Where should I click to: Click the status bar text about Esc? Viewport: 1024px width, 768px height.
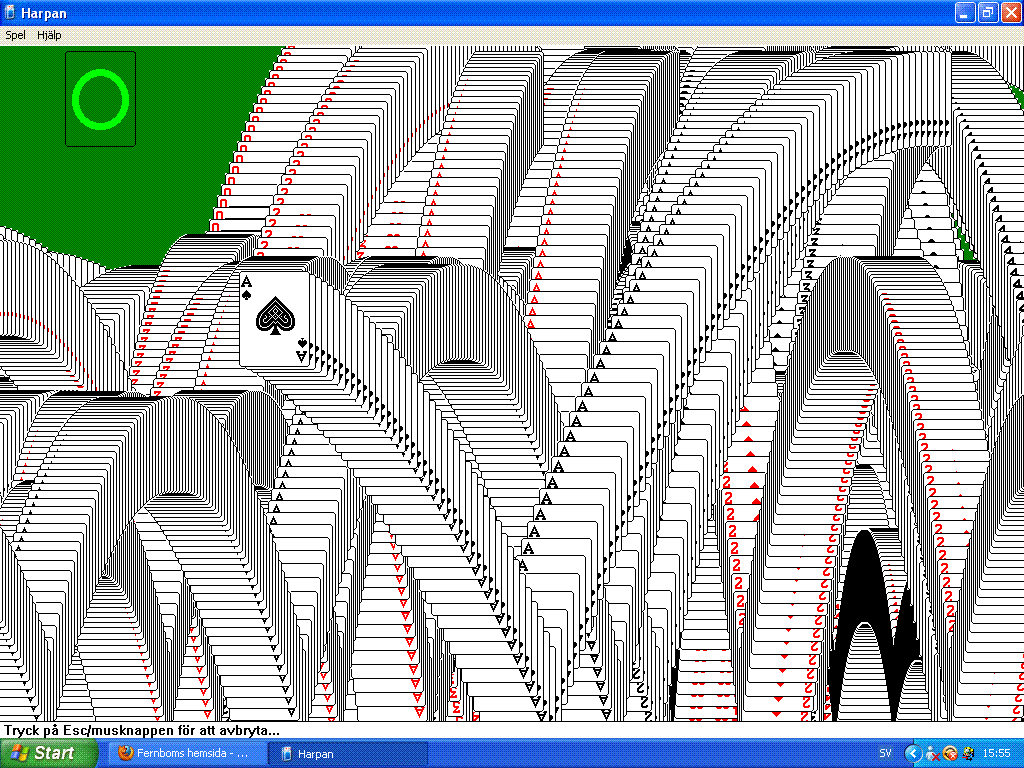[x=140, y=731]
